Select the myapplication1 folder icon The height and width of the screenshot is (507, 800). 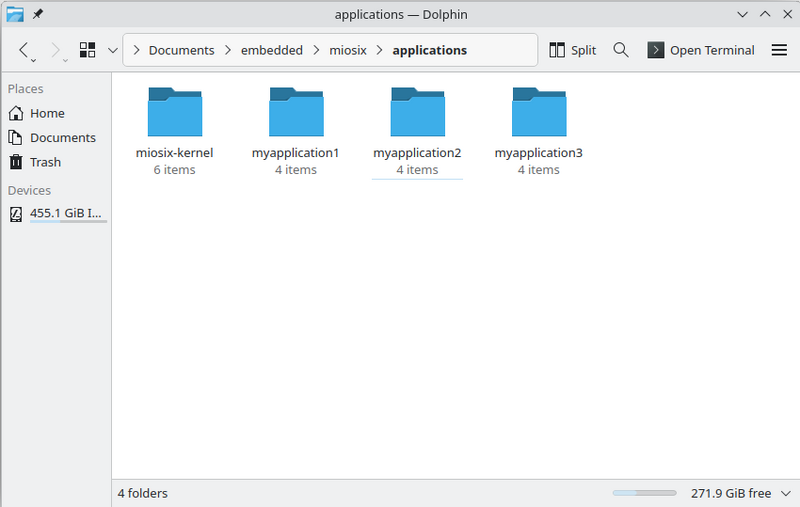(296, 112)
